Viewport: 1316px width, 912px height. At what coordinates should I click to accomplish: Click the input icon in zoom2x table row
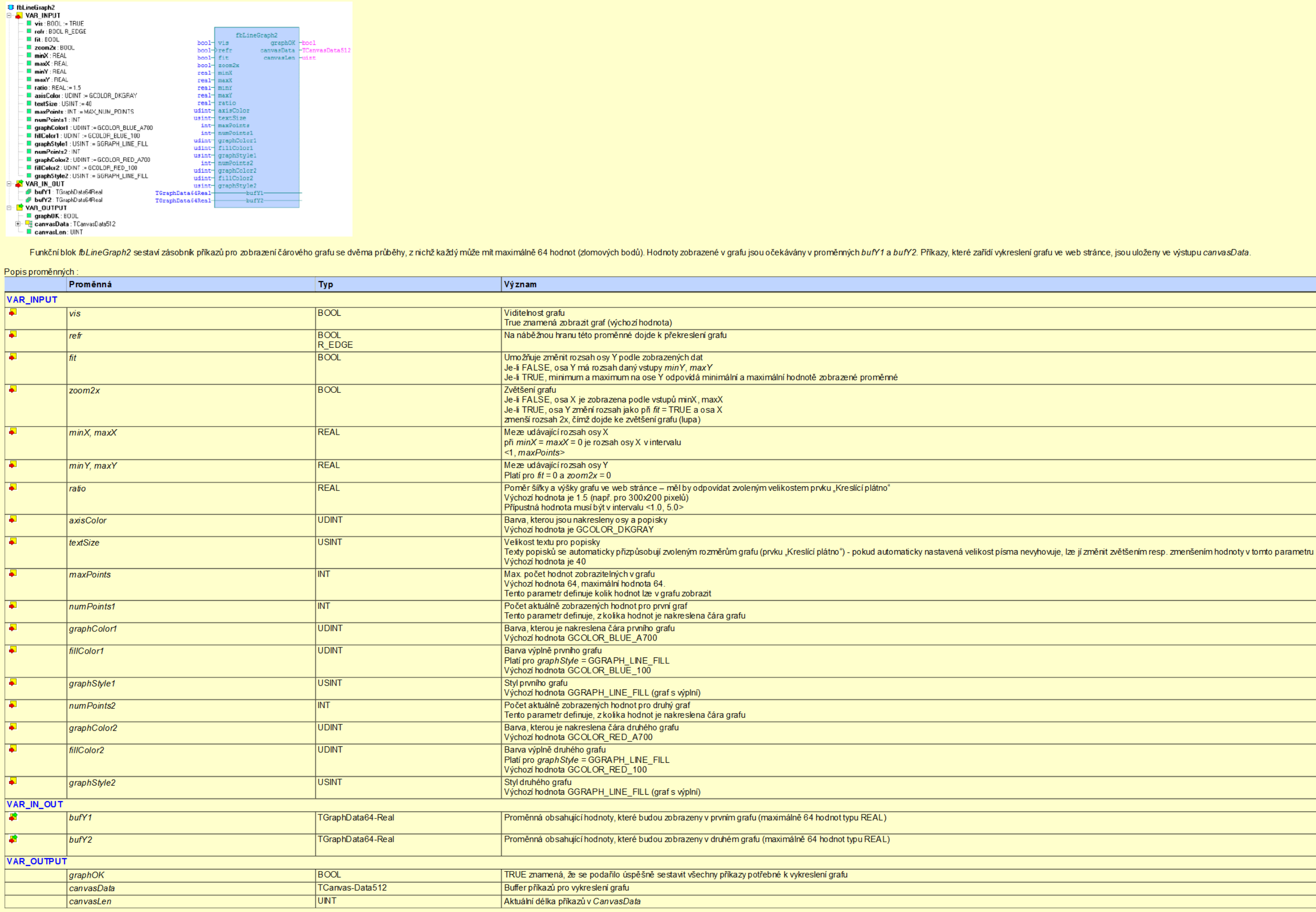pos(13,389)
